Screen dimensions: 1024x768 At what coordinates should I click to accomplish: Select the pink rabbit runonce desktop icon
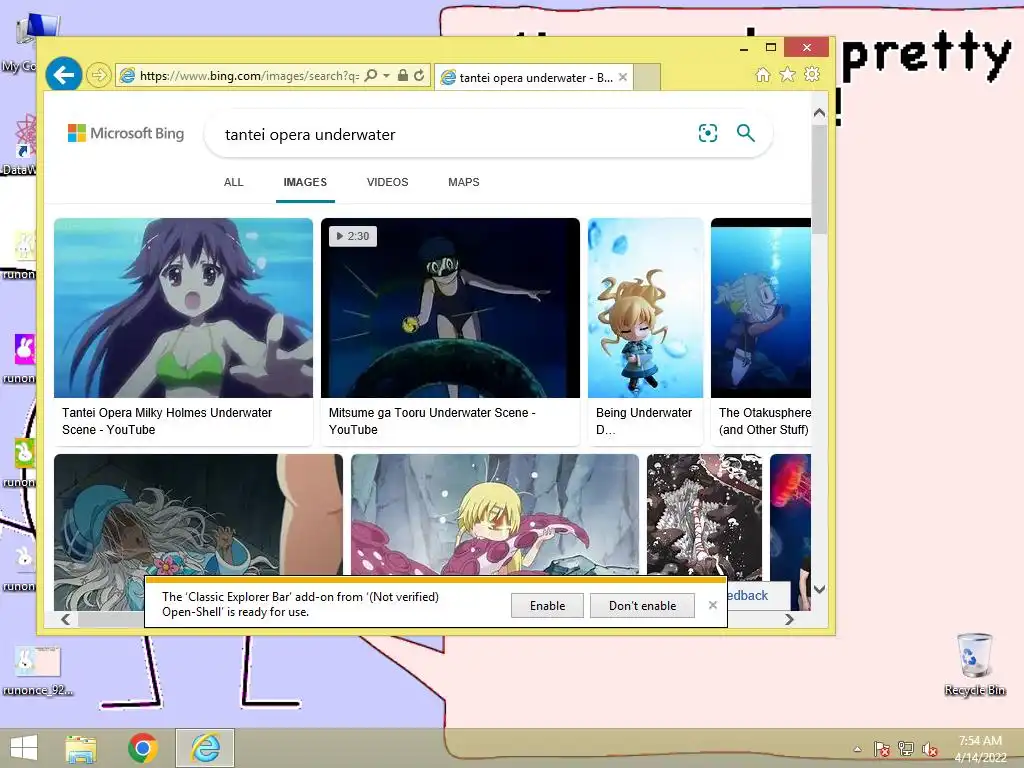click(24, 349)
